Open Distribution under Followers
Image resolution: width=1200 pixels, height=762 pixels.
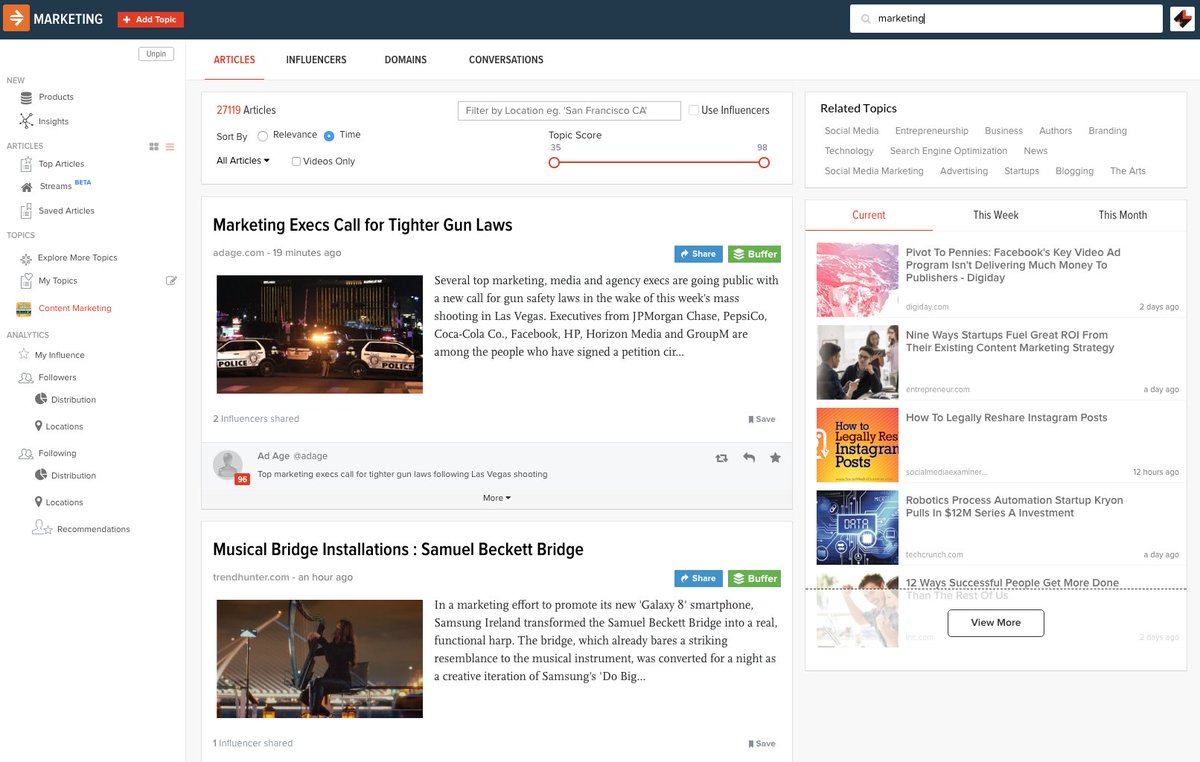pos(73,399)
